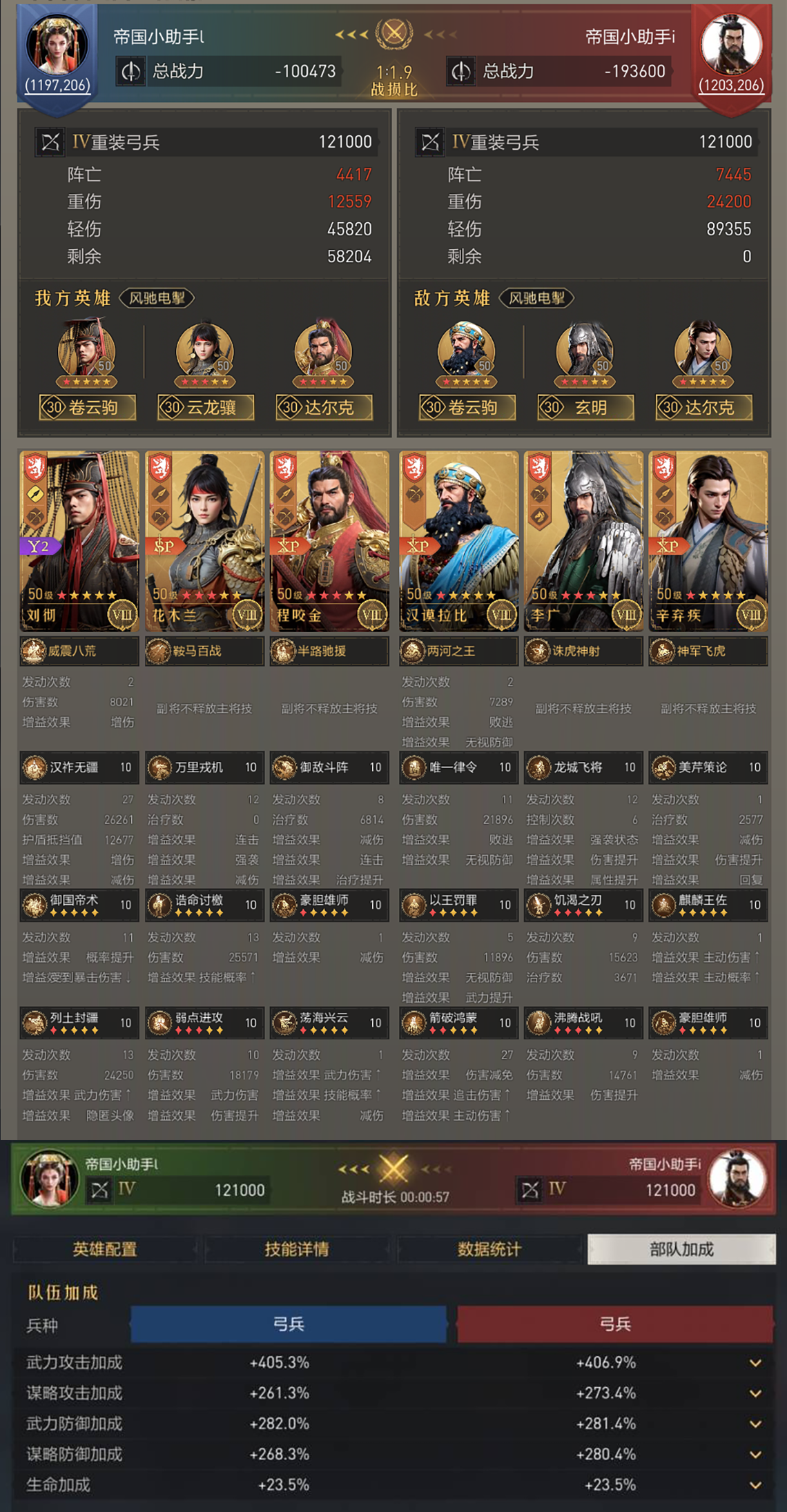This screenshot has height=1512, width=787.
Task: Open the 刘彻 hero card
Action: click(79, 542)
